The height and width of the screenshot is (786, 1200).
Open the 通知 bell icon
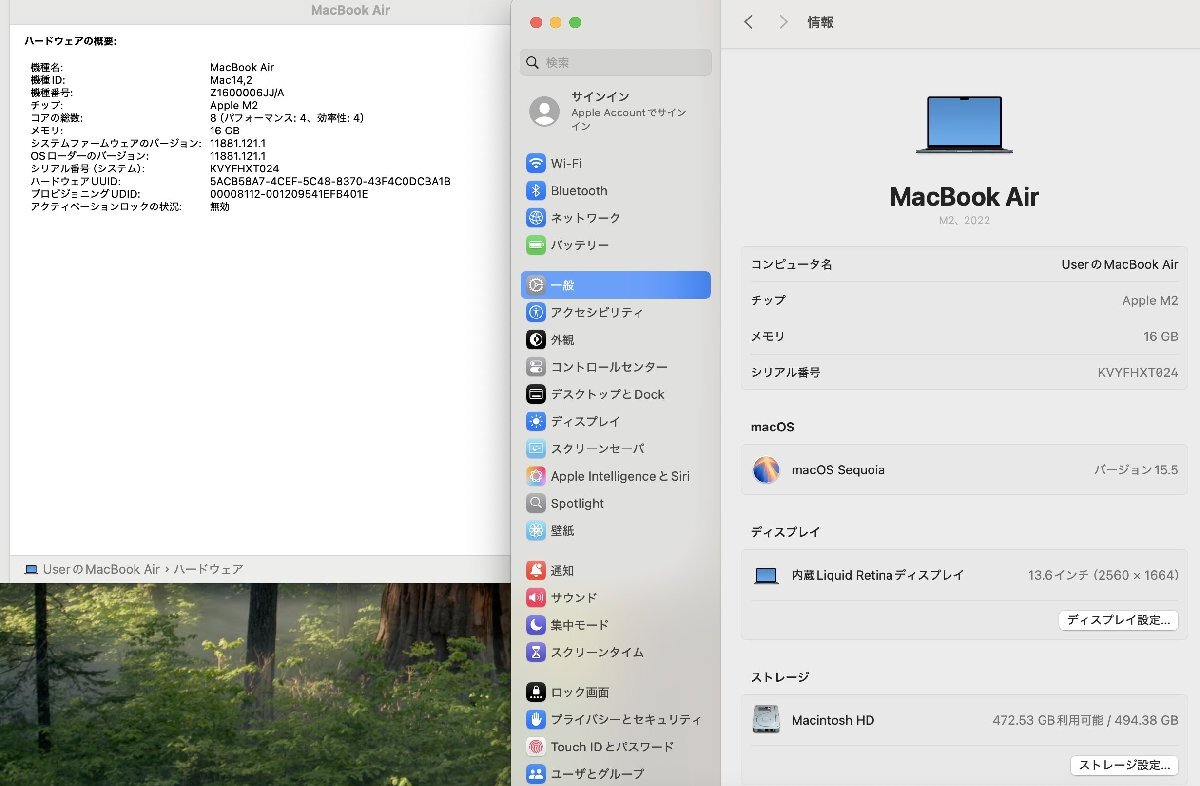pyautogui.click(x=536, y=571)
